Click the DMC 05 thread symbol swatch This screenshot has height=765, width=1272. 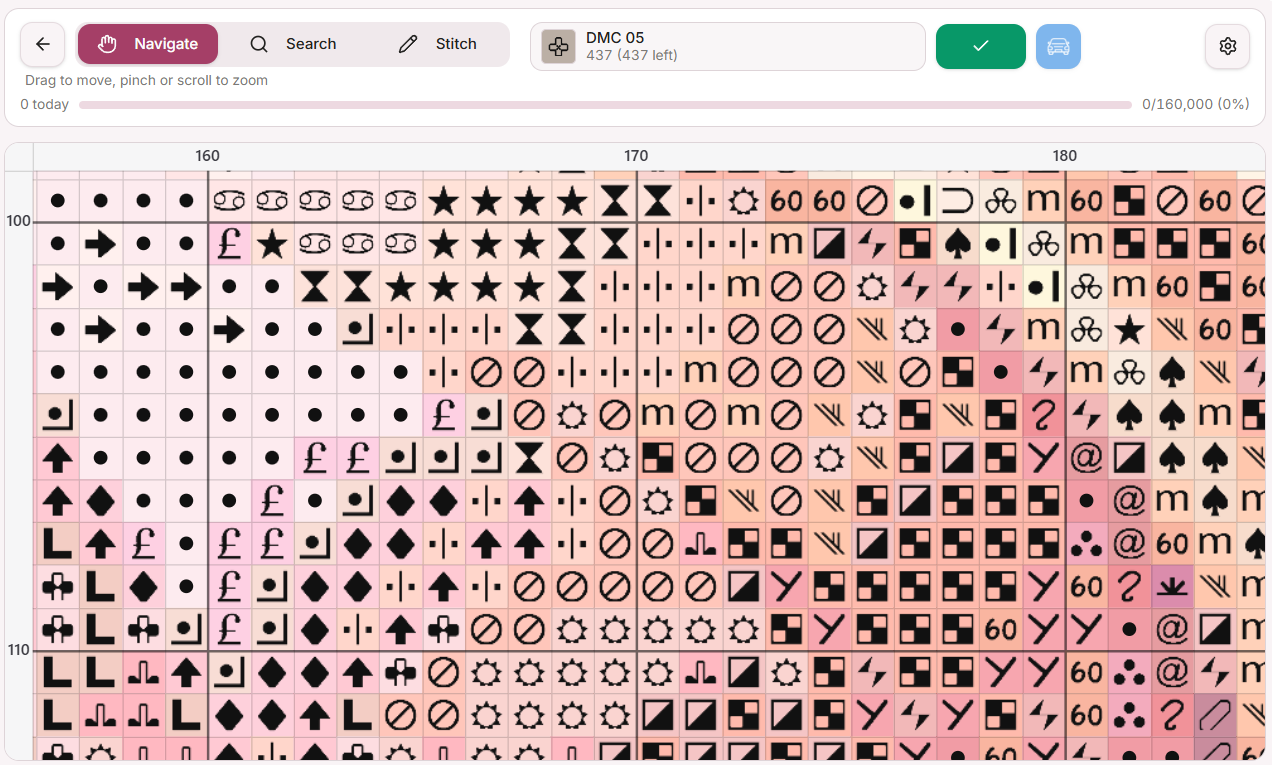coord(558,47)
